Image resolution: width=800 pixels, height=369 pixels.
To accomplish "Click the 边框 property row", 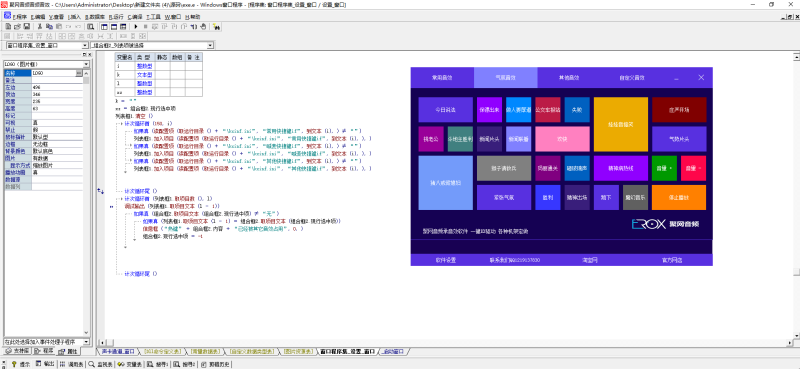I will tap(43, 144).
